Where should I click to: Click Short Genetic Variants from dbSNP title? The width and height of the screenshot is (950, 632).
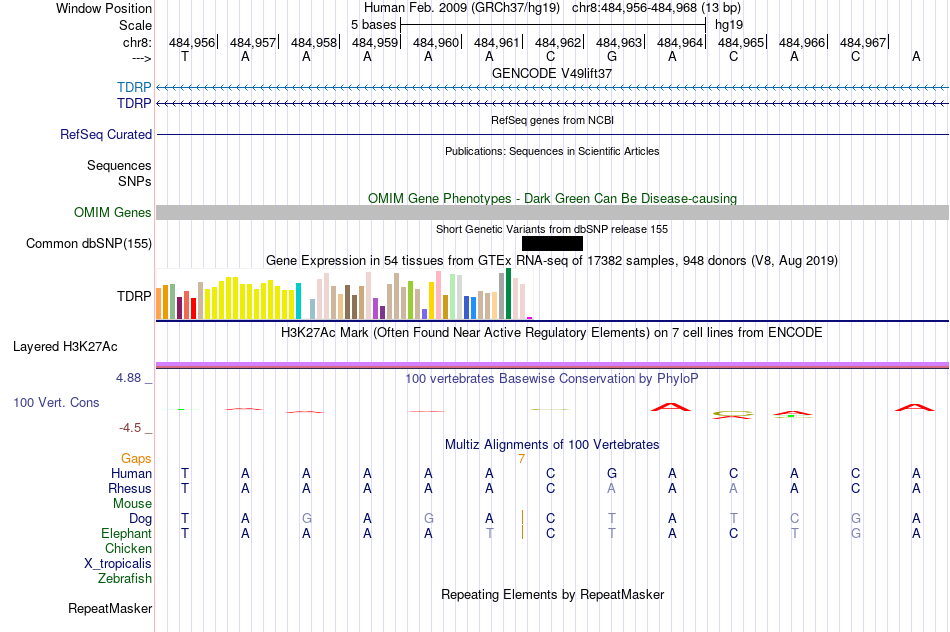[552, 229]
